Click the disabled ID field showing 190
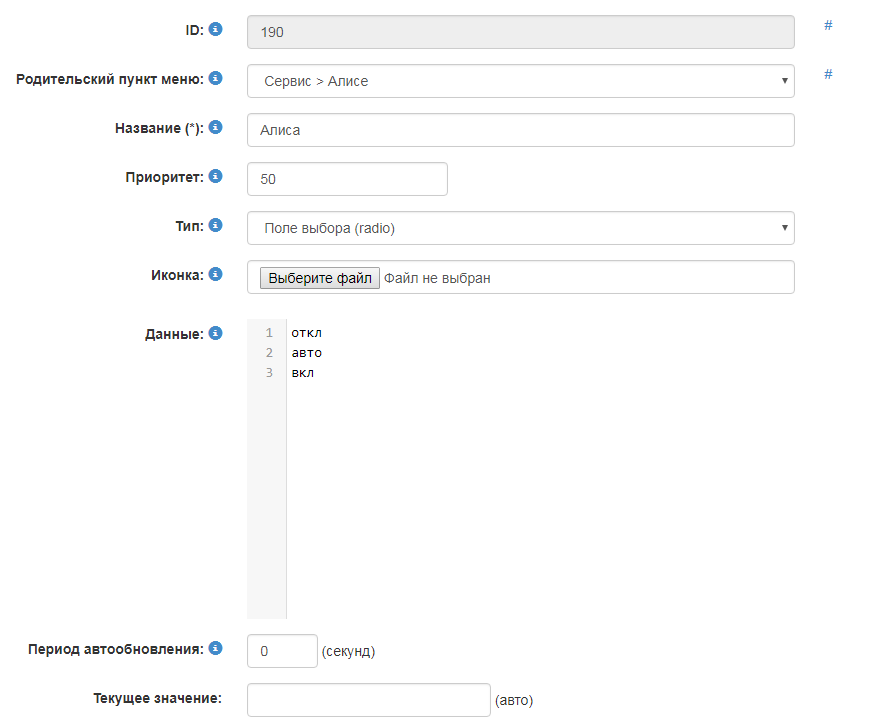The image size is (894, 717). point(520,32)
